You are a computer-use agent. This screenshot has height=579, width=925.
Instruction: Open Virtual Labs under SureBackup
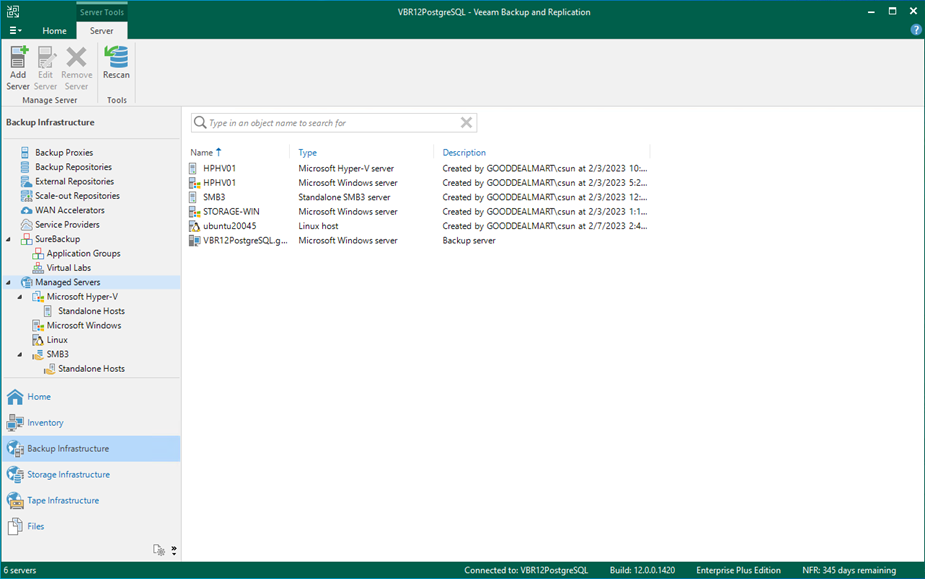point(68,267)
